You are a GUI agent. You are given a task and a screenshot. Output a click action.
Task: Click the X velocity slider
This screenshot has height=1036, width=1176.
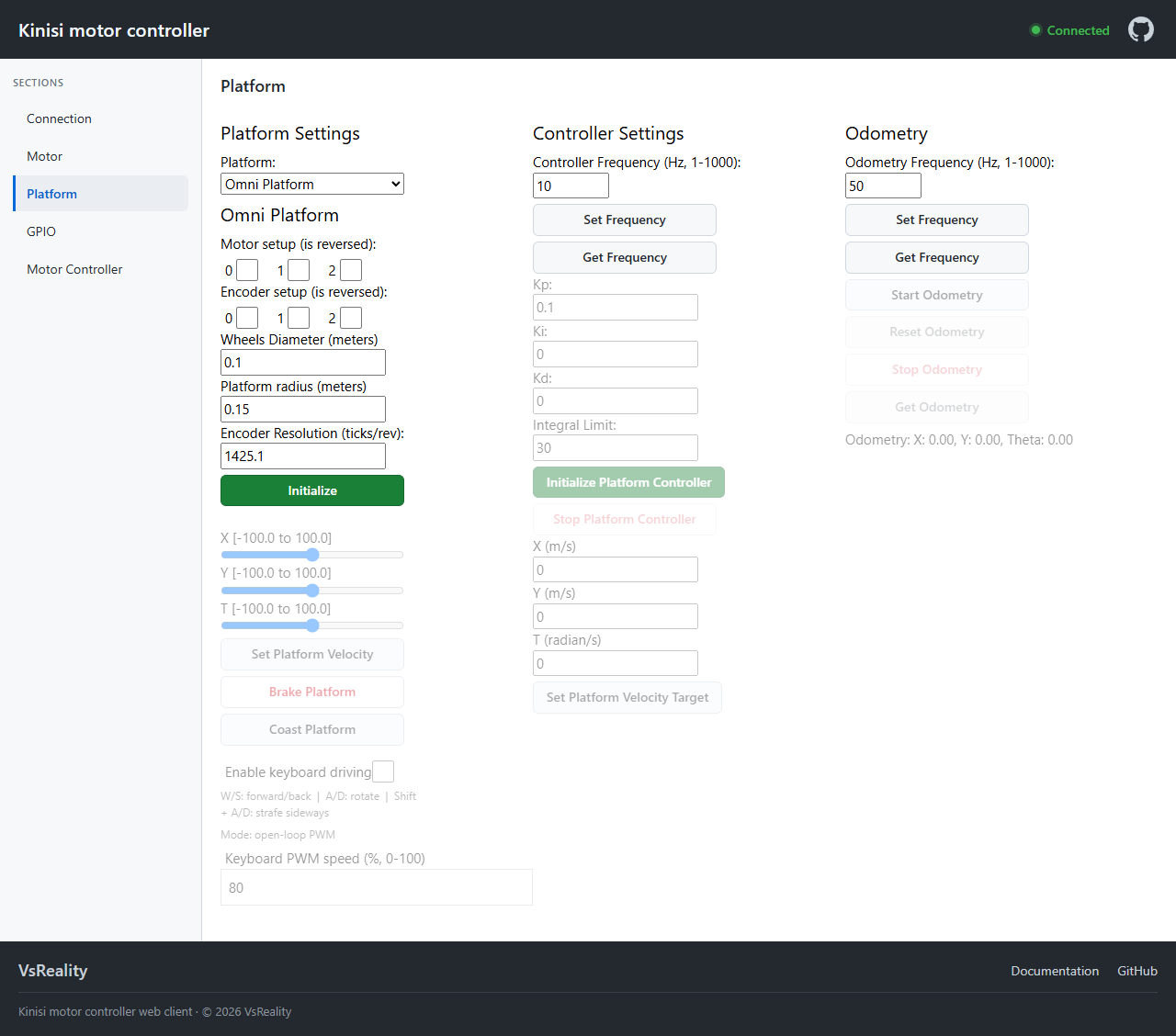(x=312, y=555)
